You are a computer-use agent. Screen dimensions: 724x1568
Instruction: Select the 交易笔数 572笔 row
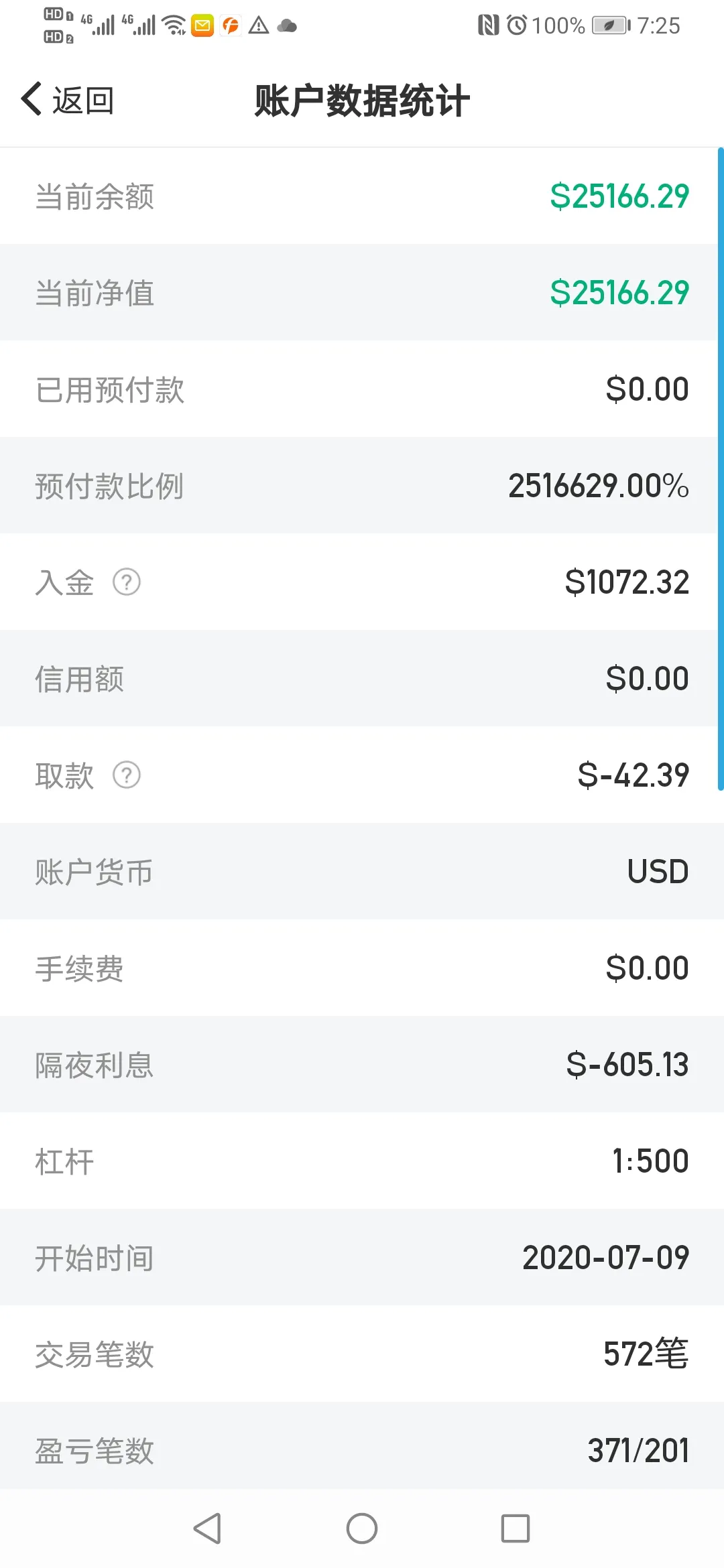(x=362, y=1354)
